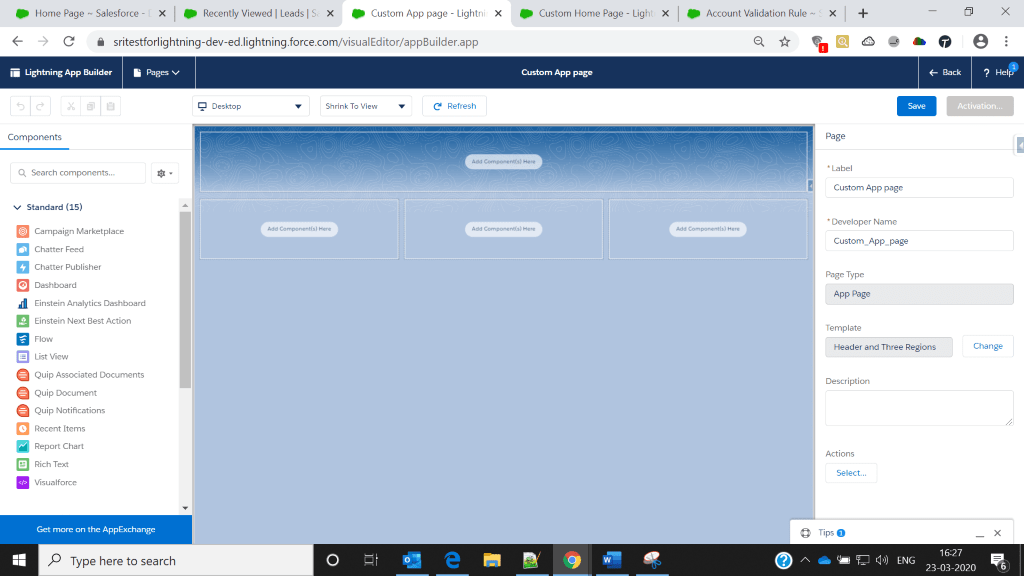
Task: Click the redo arrow icon
Action: point(40,106)
